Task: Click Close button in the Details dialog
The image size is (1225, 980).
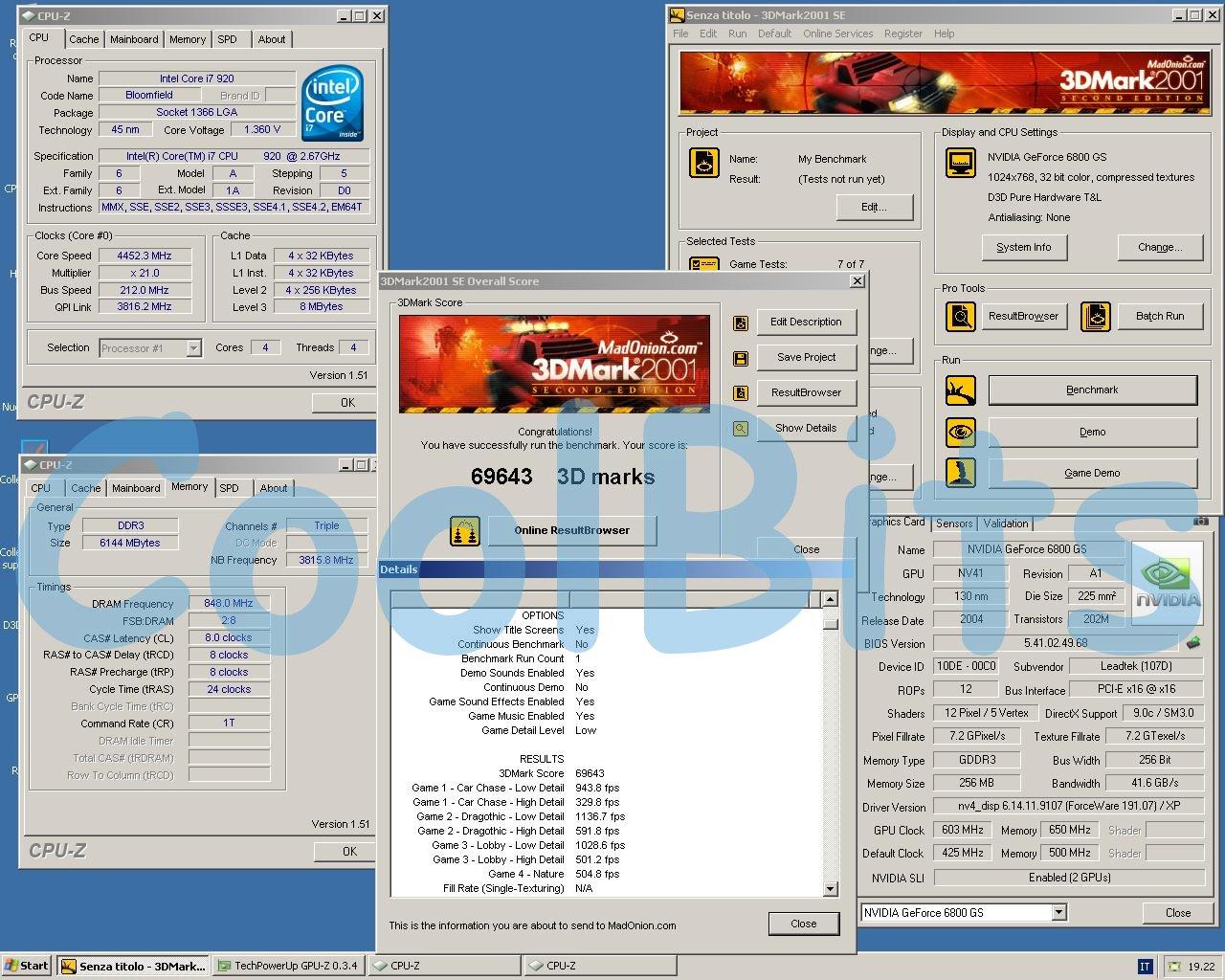Action: (x=804, y=924)
